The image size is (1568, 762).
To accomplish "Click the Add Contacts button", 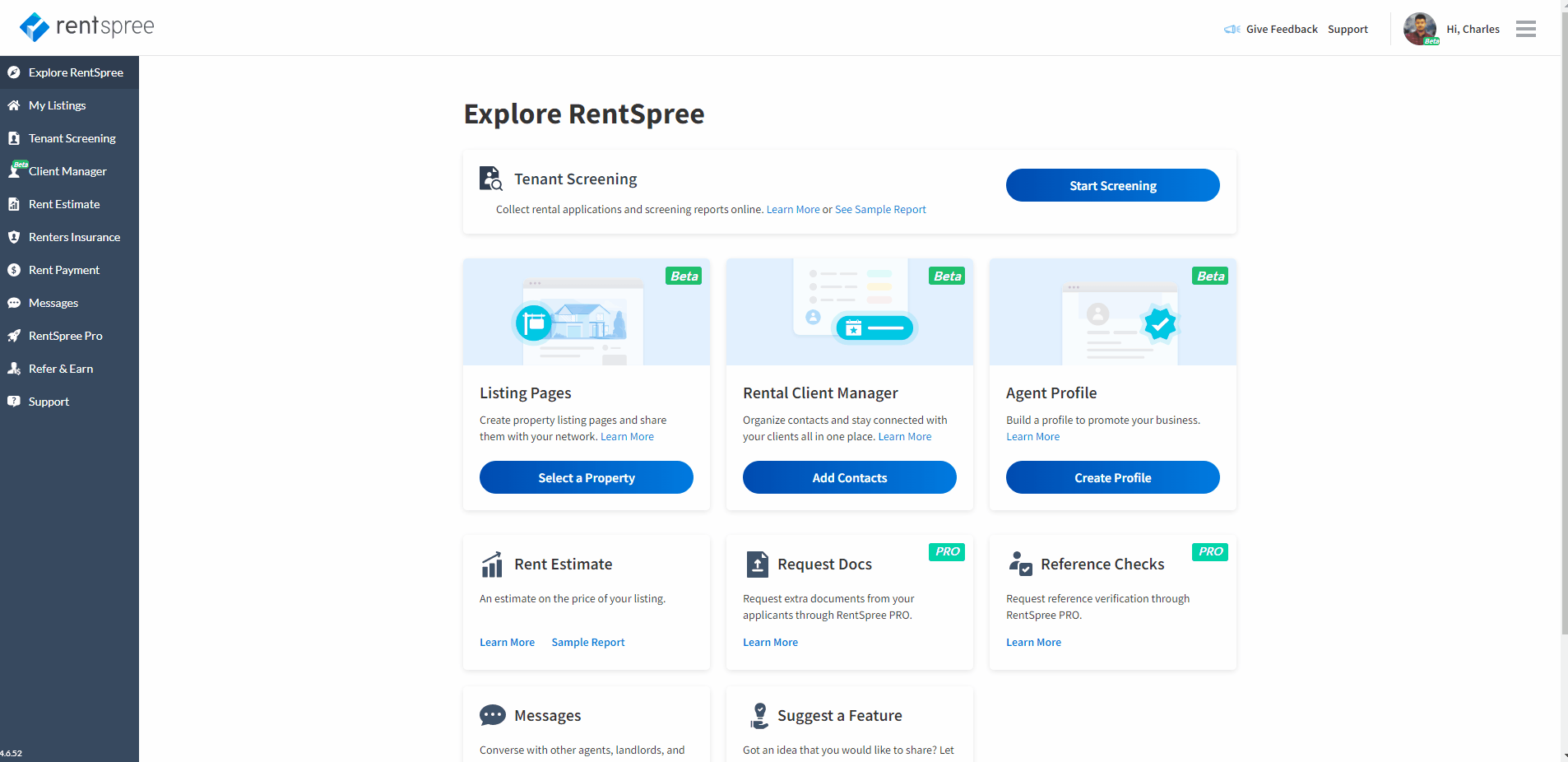I will [x=849, y=477].
